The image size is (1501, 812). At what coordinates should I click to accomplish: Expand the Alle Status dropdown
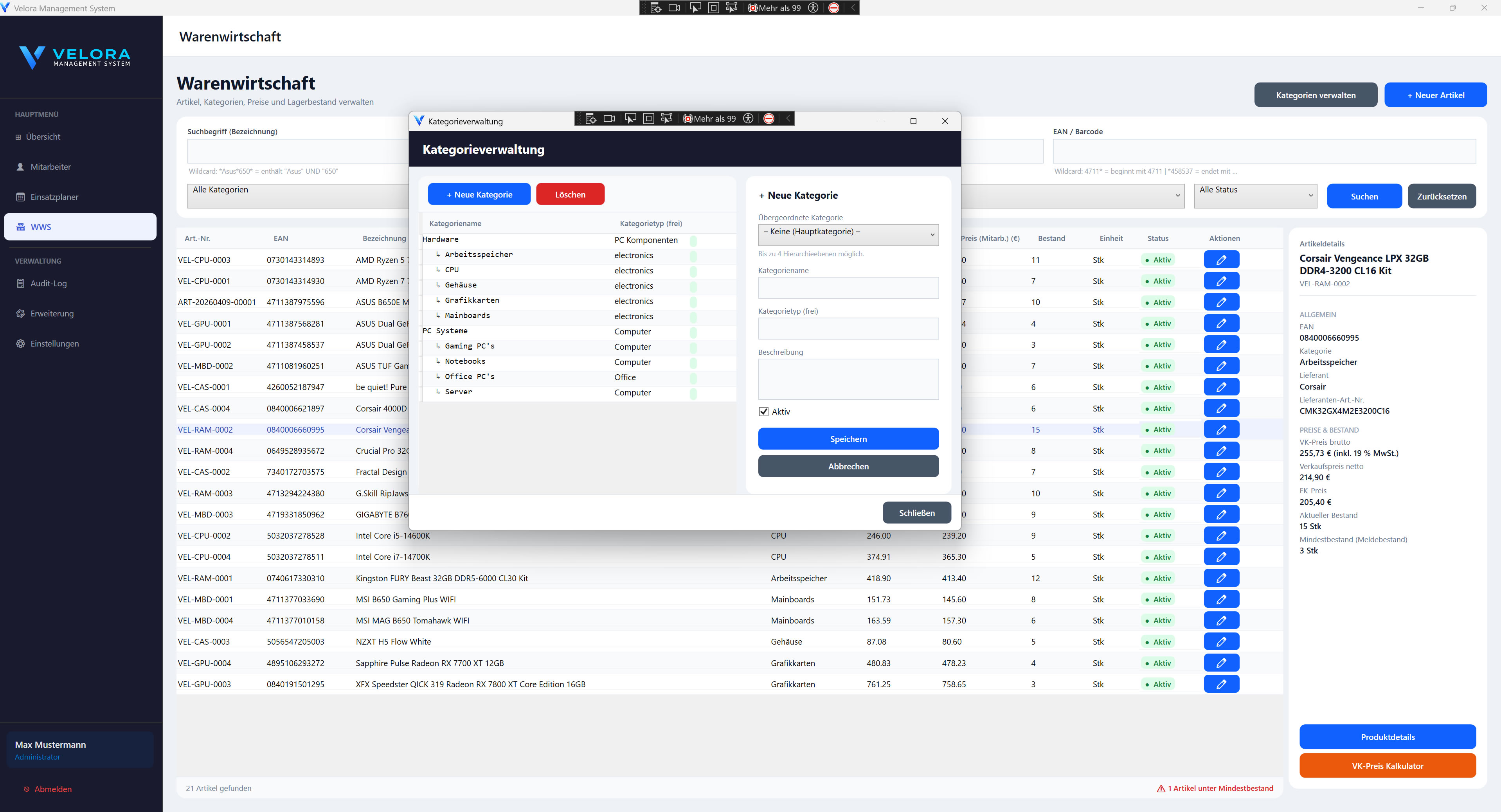1255,196
